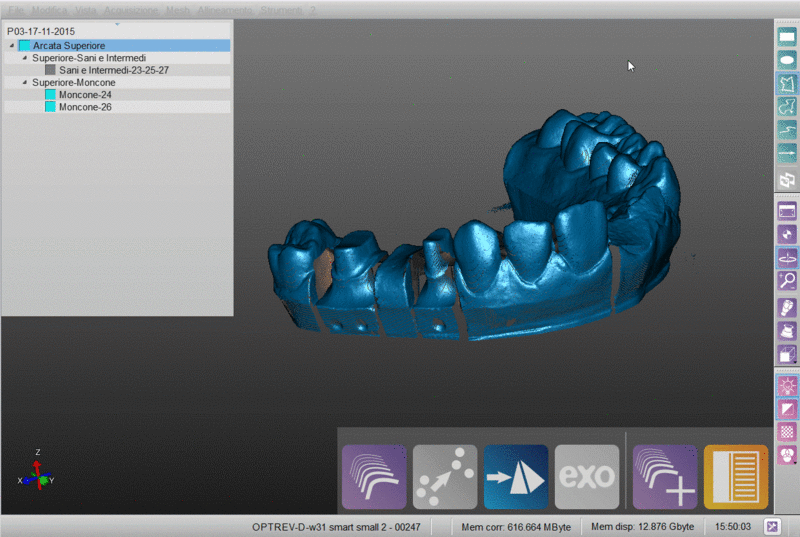
Task: Collapse the Arcata Superiore tree node
Action: pyautogui.click(x=11, y=46)
